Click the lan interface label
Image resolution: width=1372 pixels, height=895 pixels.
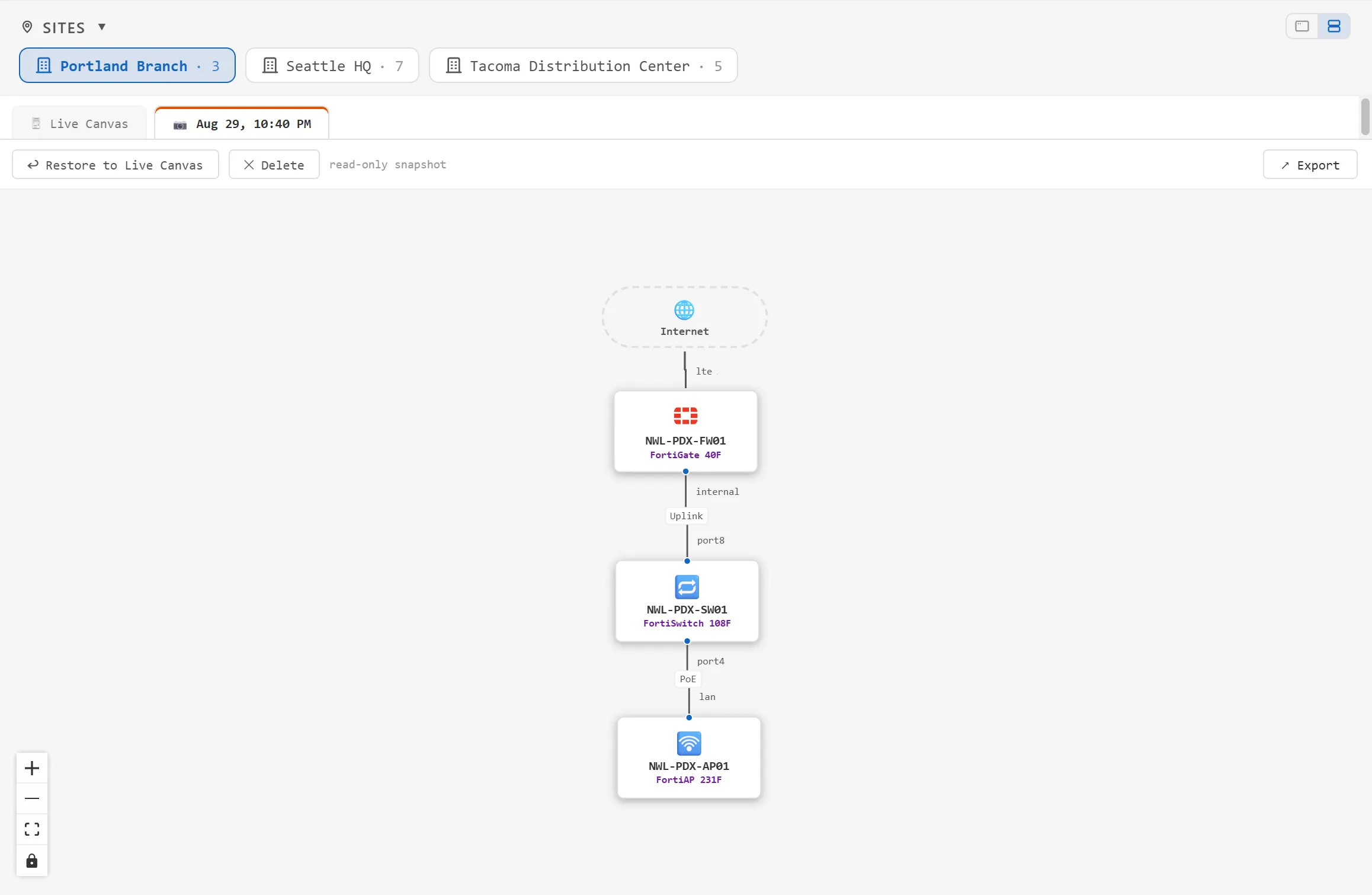click(x=707, y=696)
